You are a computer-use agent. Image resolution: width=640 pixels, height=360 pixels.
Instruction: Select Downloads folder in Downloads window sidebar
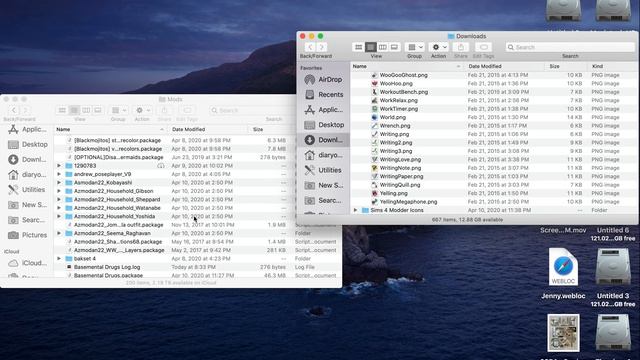323,140
